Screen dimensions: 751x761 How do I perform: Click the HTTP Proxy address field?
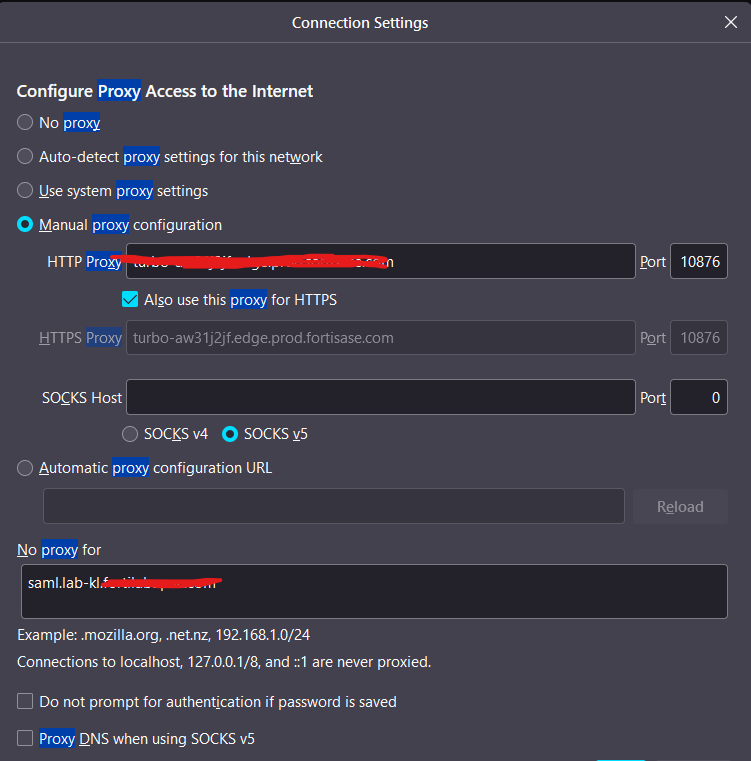(x=380, y=262)
